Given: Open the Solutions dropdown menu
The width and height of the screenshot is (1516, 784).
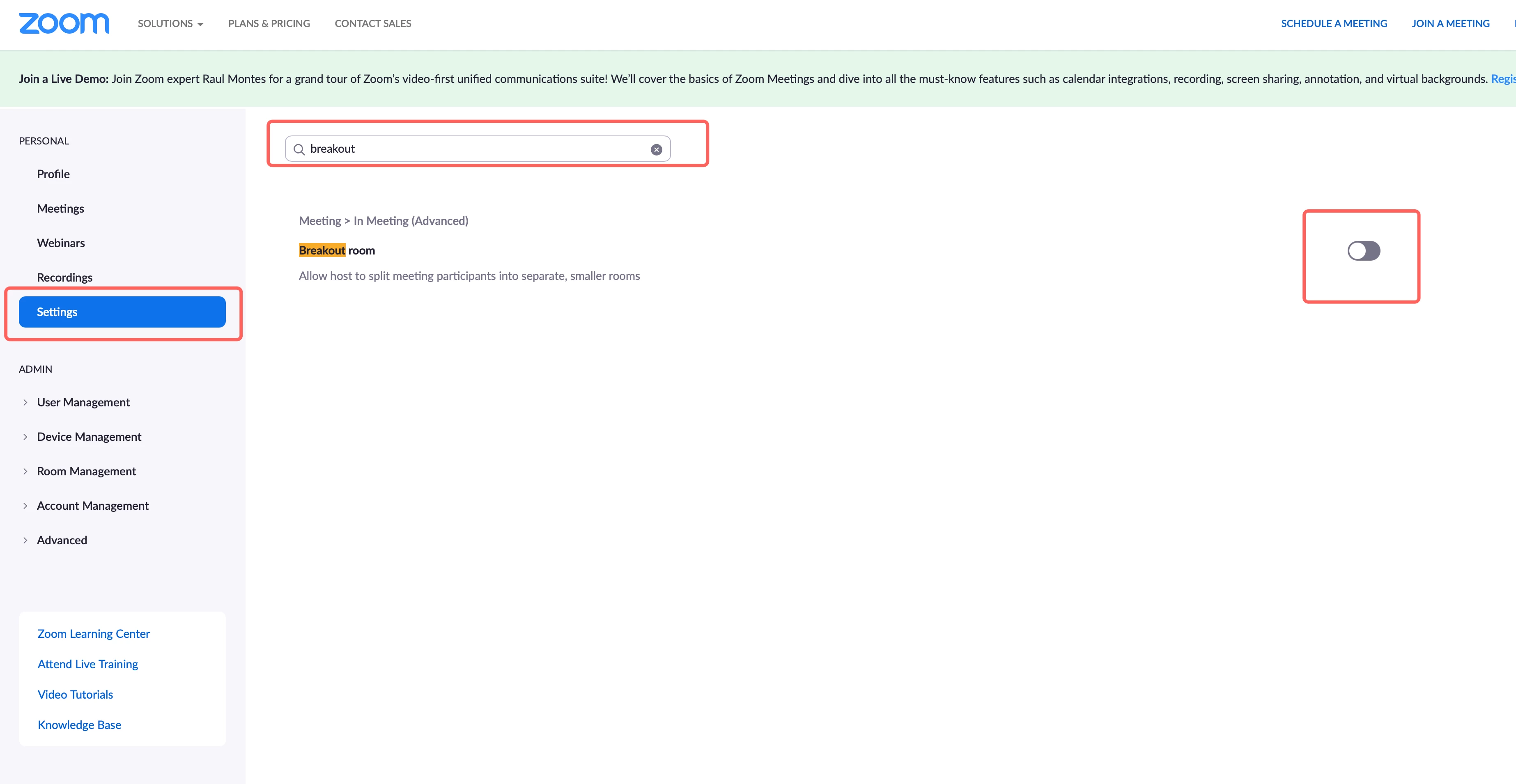Looking at the screenshot, I should [x=170, y=23].
